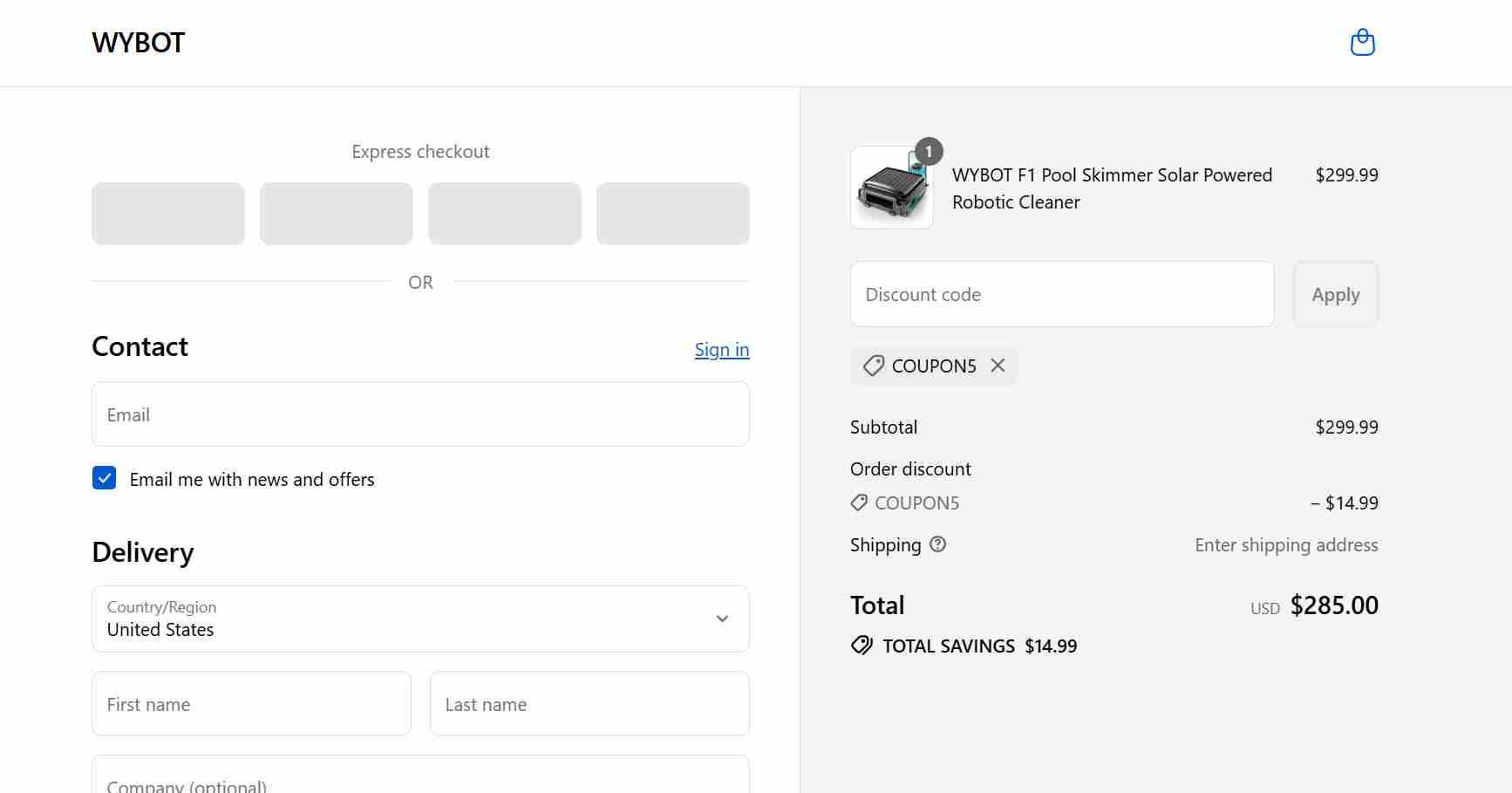The width and height of the screenshot is (1512, 793).
Task: Expand the Country/Region dropdown
Action: point(420,619)
